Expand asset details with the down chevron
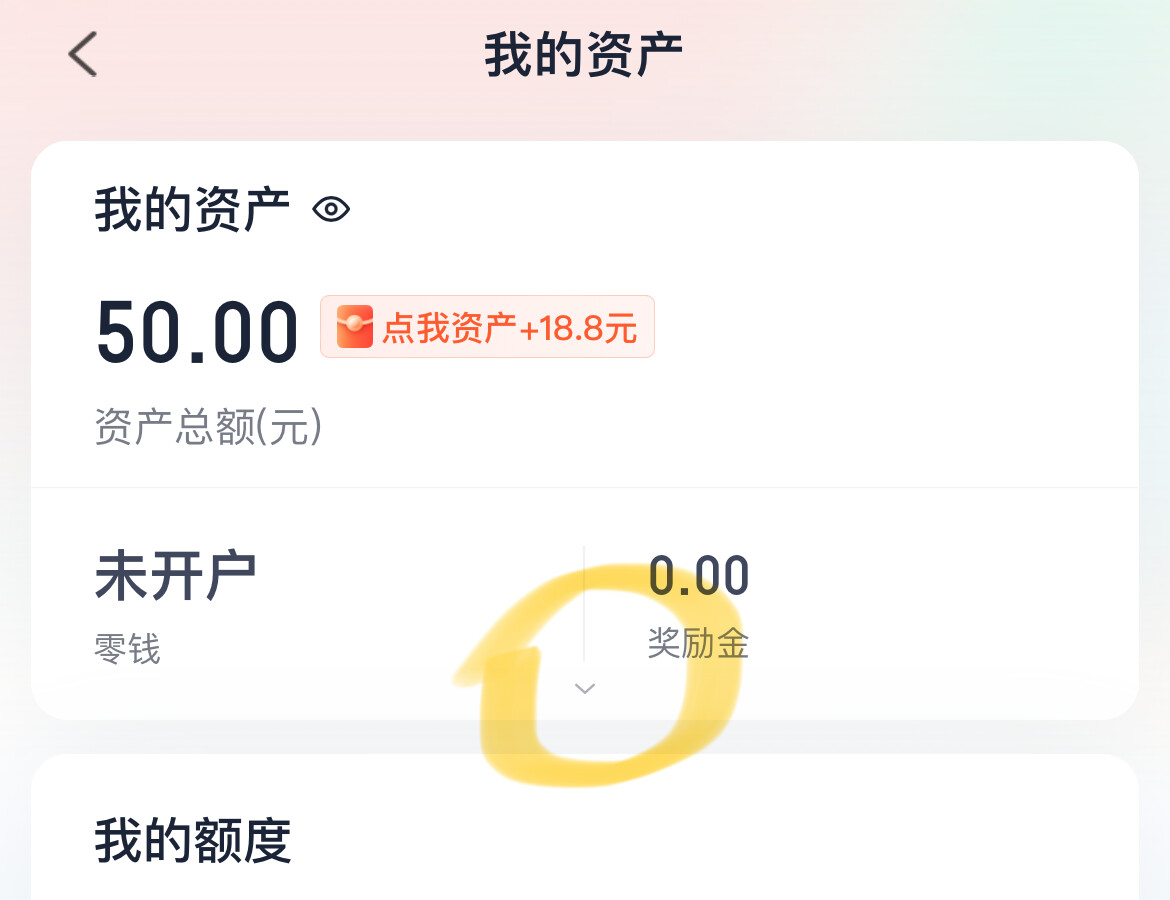1170x900 pixels. pos(585,688)
